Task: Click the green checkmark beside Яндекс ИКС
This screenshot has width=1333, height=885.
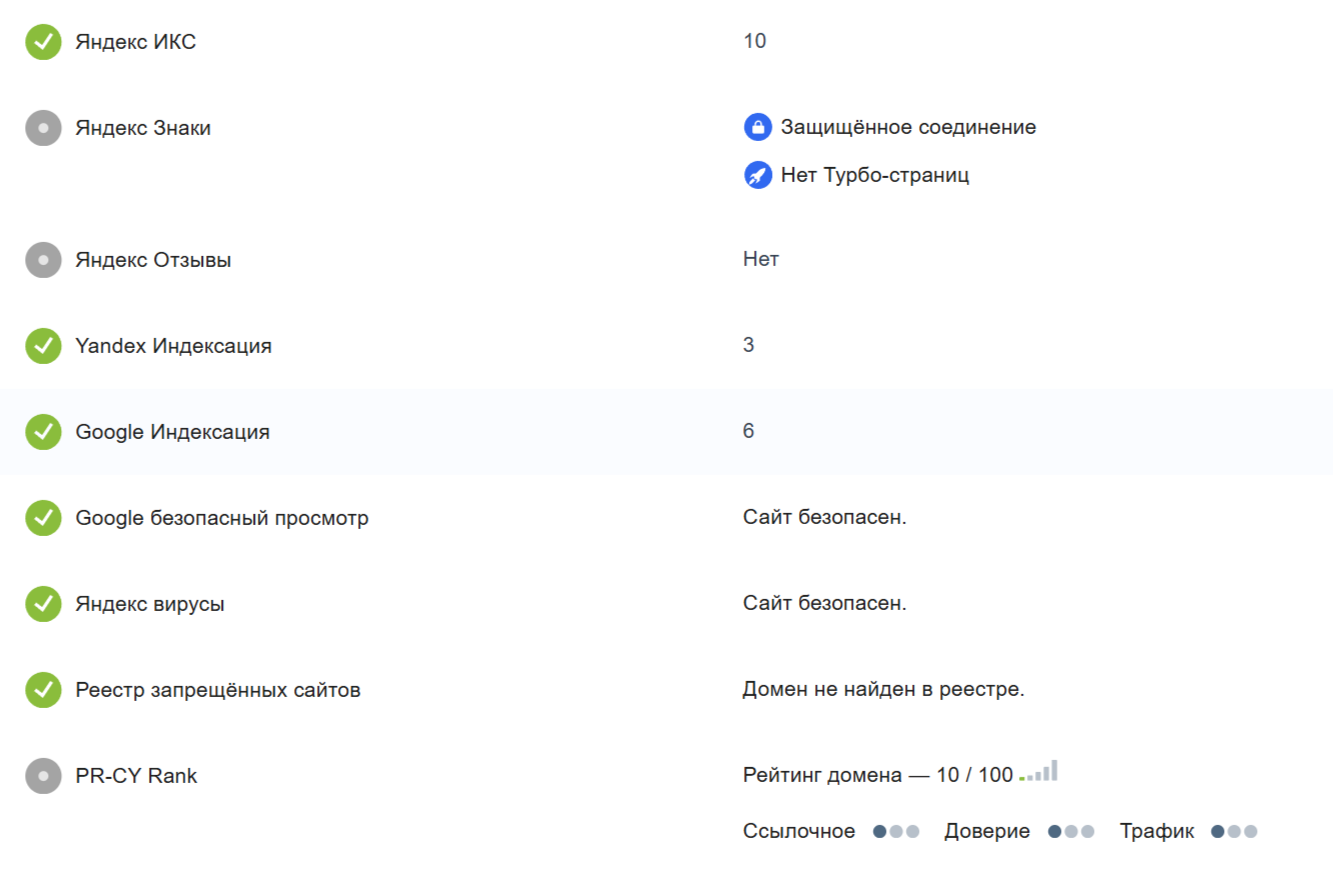Action: [43, 42]
